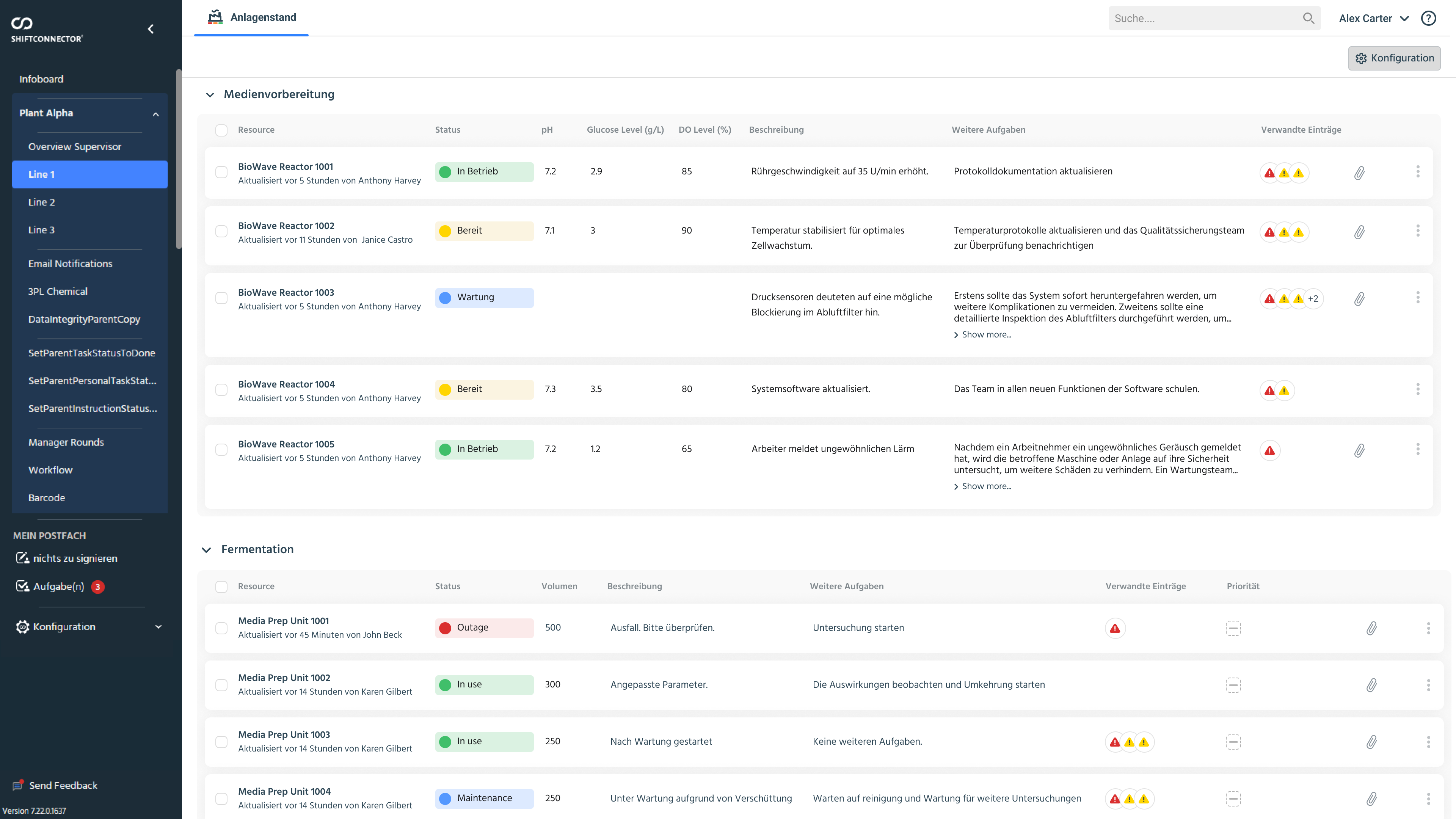Open the red alert entry for BioWave Reactor 1005

tap(1269, 450)
